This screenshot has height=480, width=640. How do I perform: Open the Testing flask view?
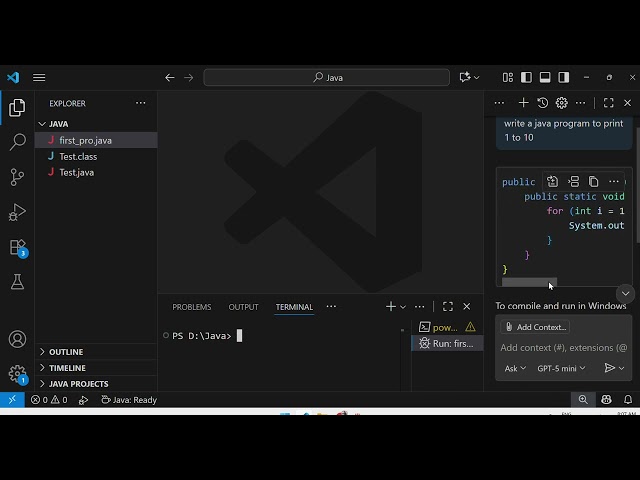[x=17, y=282]
